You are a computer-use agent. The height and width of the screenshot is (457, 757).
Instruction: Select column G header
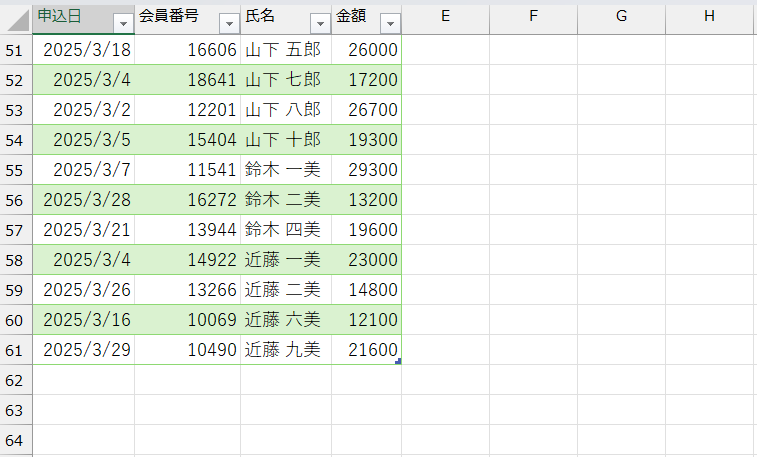pyautogui.click(x=621, y=19)
